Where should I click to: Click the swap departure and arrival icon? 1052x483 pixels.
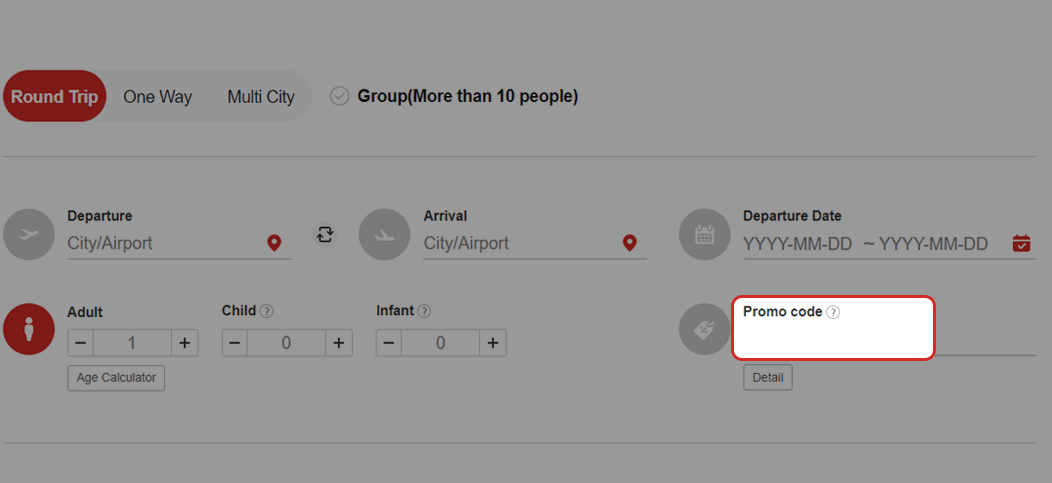point(325,235)
